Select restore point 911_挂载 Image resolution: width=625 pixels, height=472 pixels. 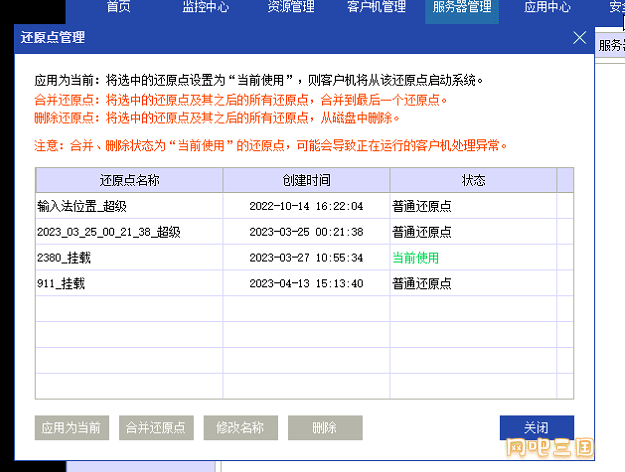[x=61, y=283]
